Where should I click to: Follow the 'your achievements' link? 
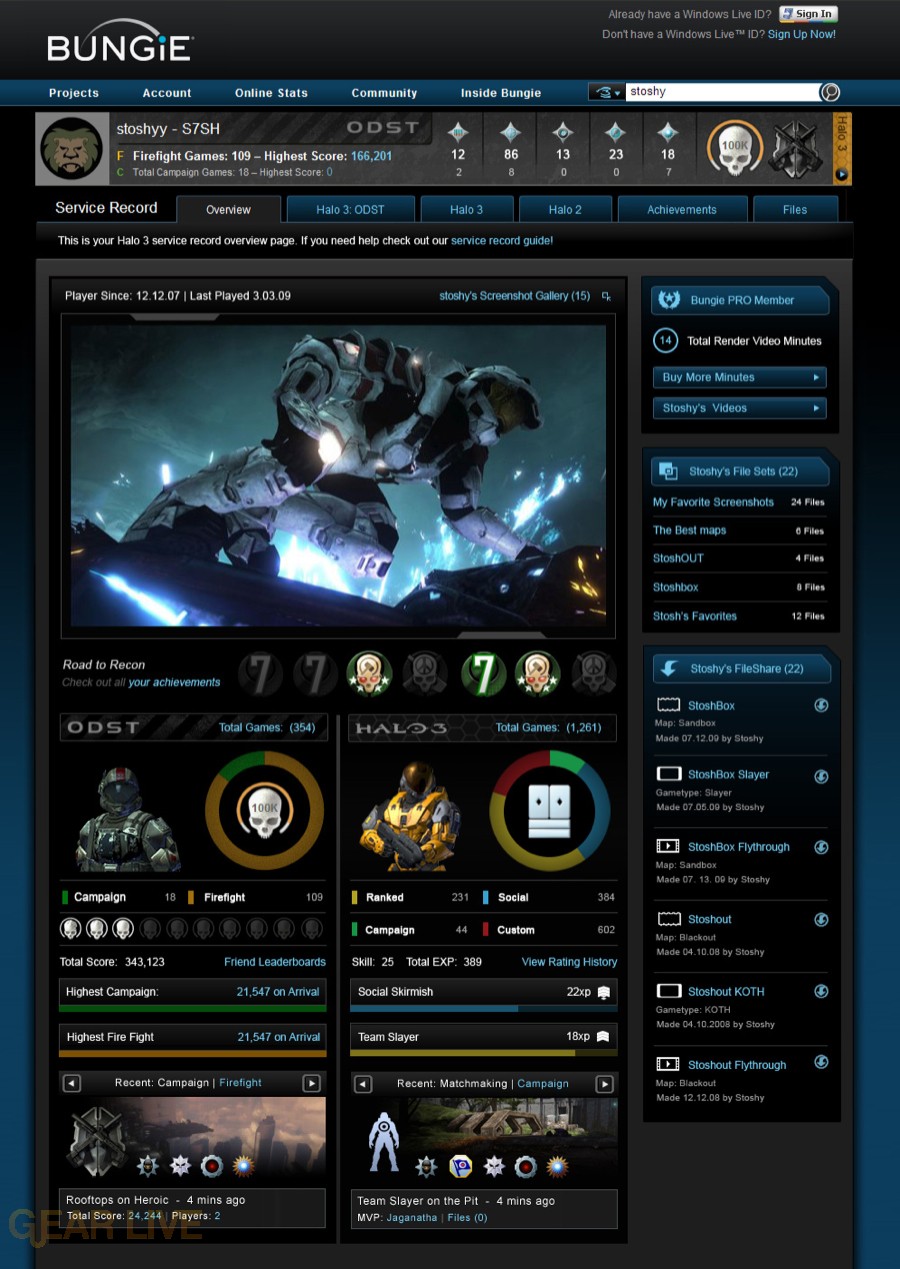point(174,682)
